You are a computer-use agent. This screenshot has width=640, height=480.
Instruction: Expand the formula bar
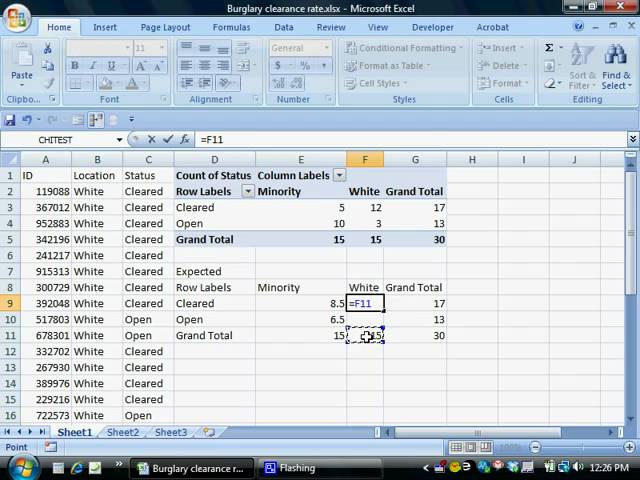[633, 140]
